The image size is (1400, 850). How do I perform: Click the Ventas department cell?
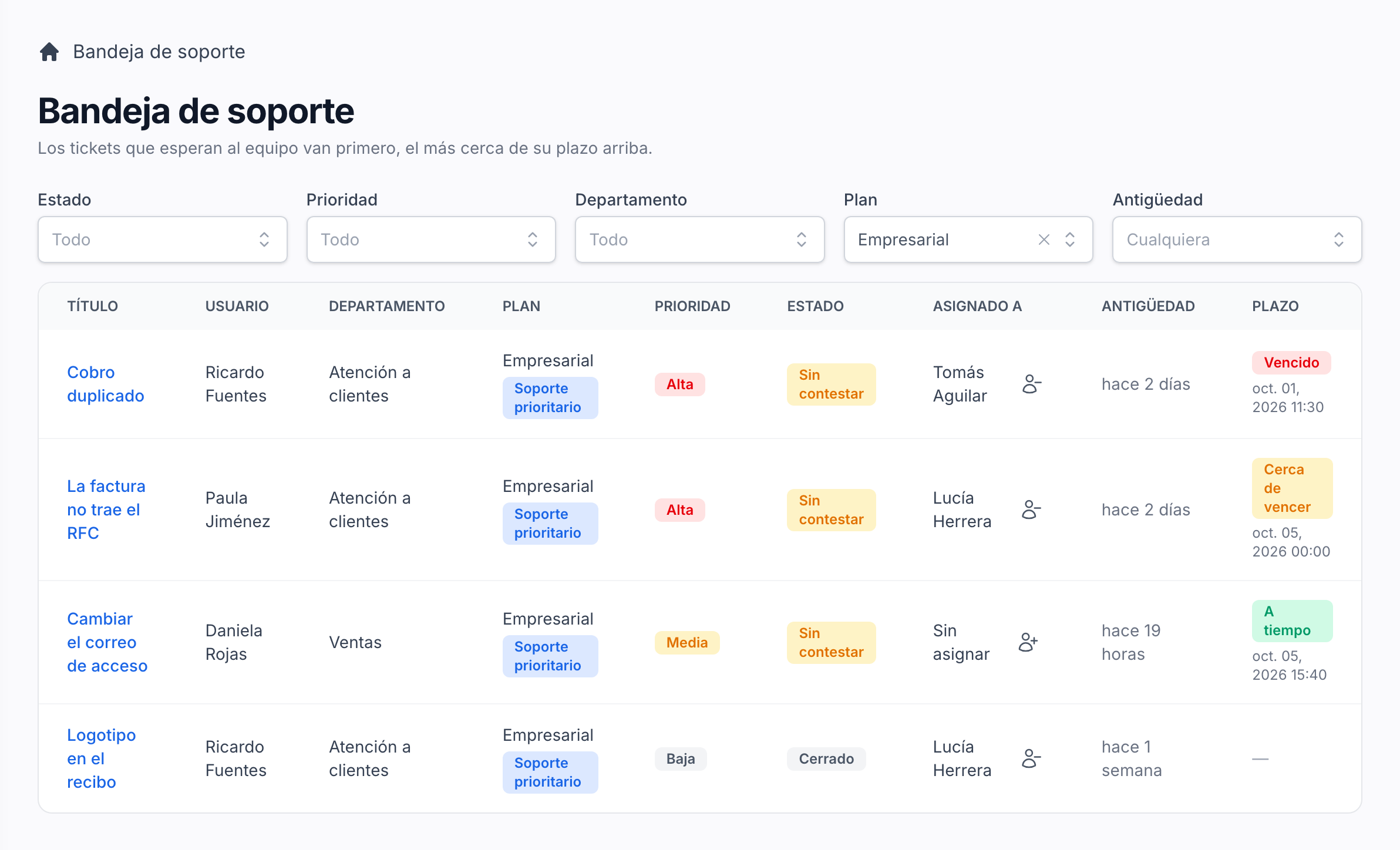(x=355, y=642)
